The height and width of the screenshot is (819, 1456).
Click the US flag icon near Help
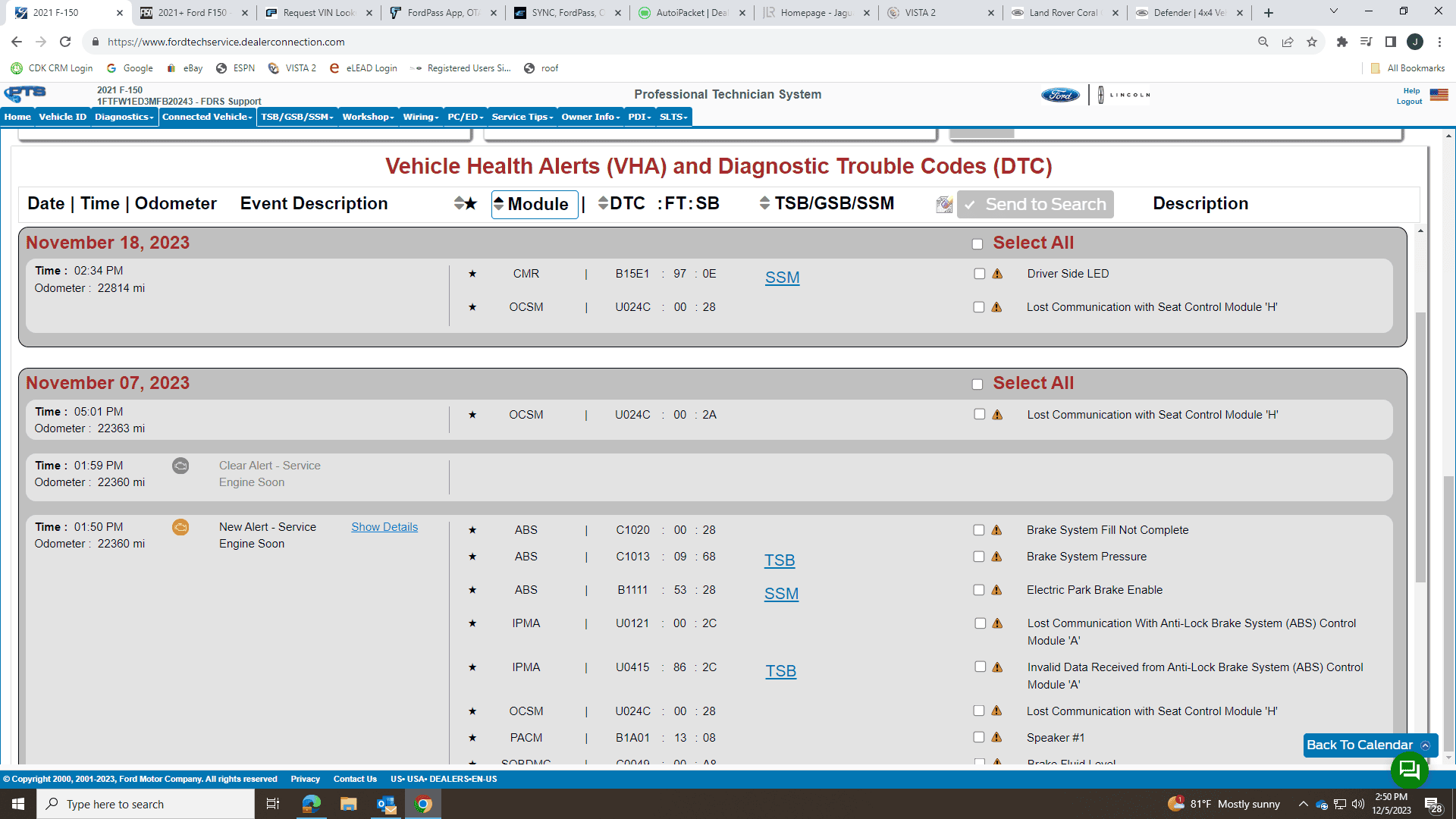1439,95
